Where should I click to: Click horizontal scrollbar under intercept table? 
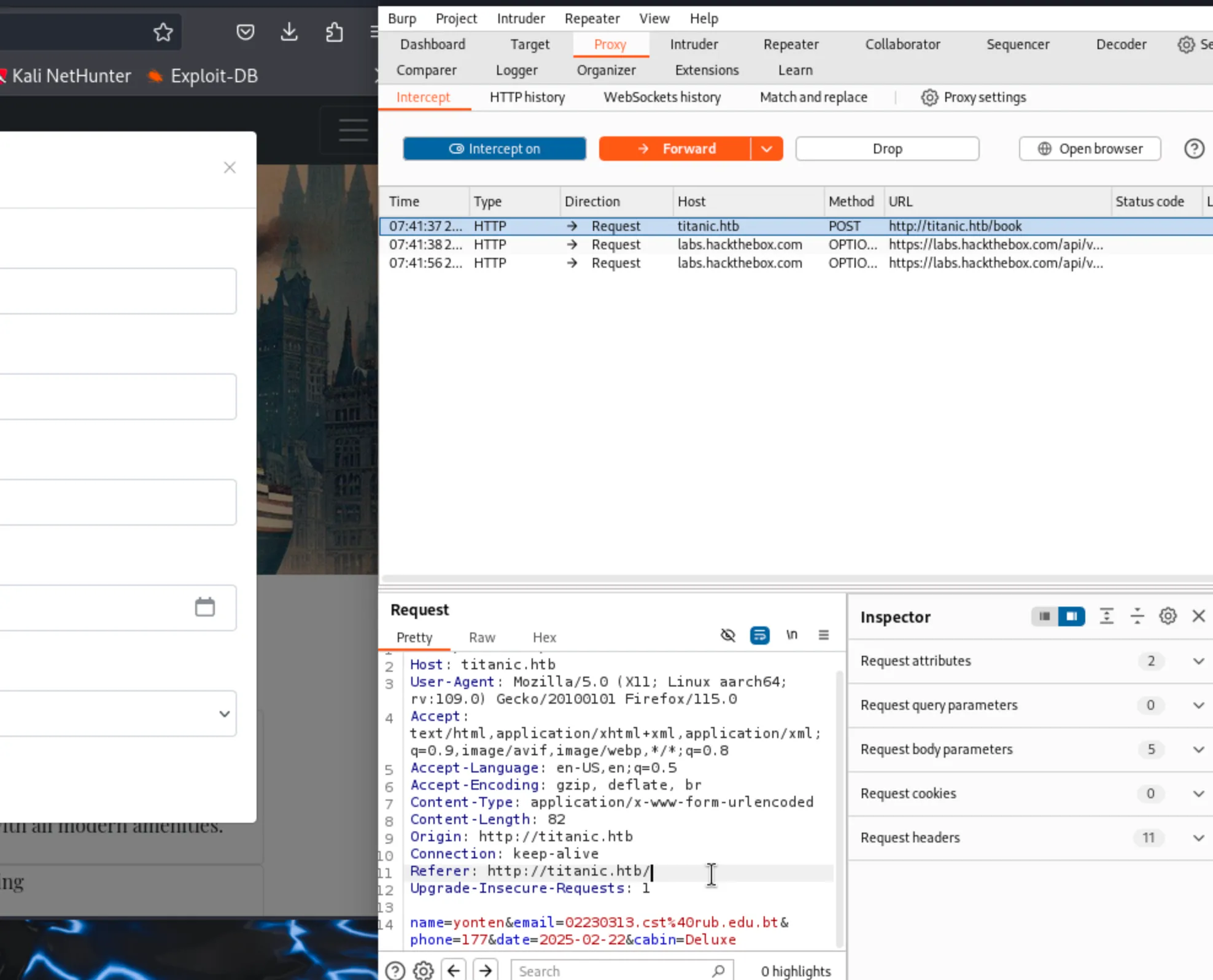(x=797, y=578)
